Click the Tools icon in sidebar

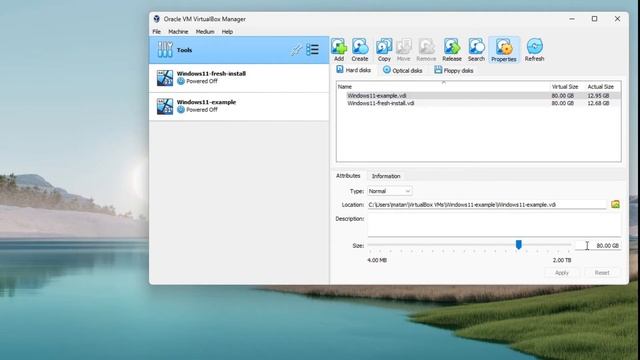point(165,49)
